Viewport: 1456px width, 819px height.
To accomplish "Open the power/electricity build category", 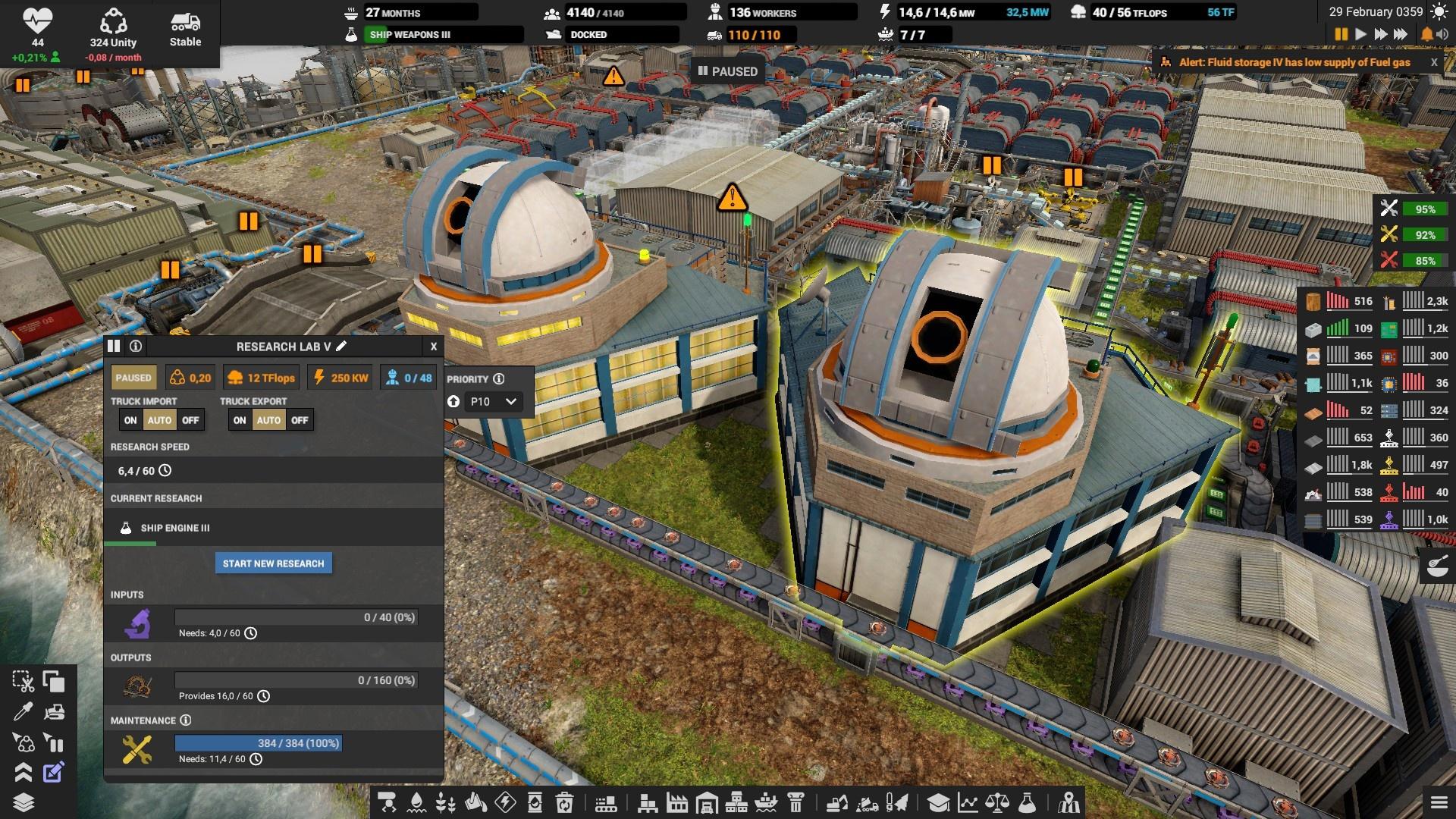I will [505, 802].
